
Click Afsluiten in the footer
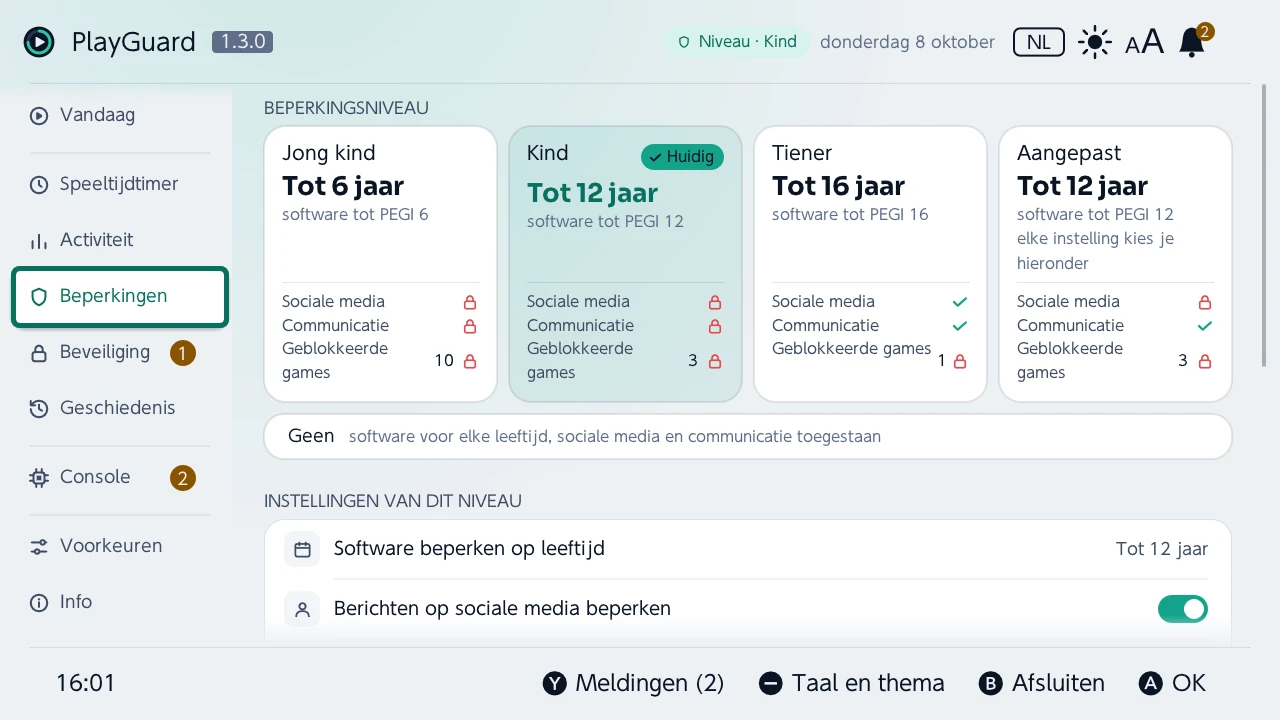tap(1041, 683)
